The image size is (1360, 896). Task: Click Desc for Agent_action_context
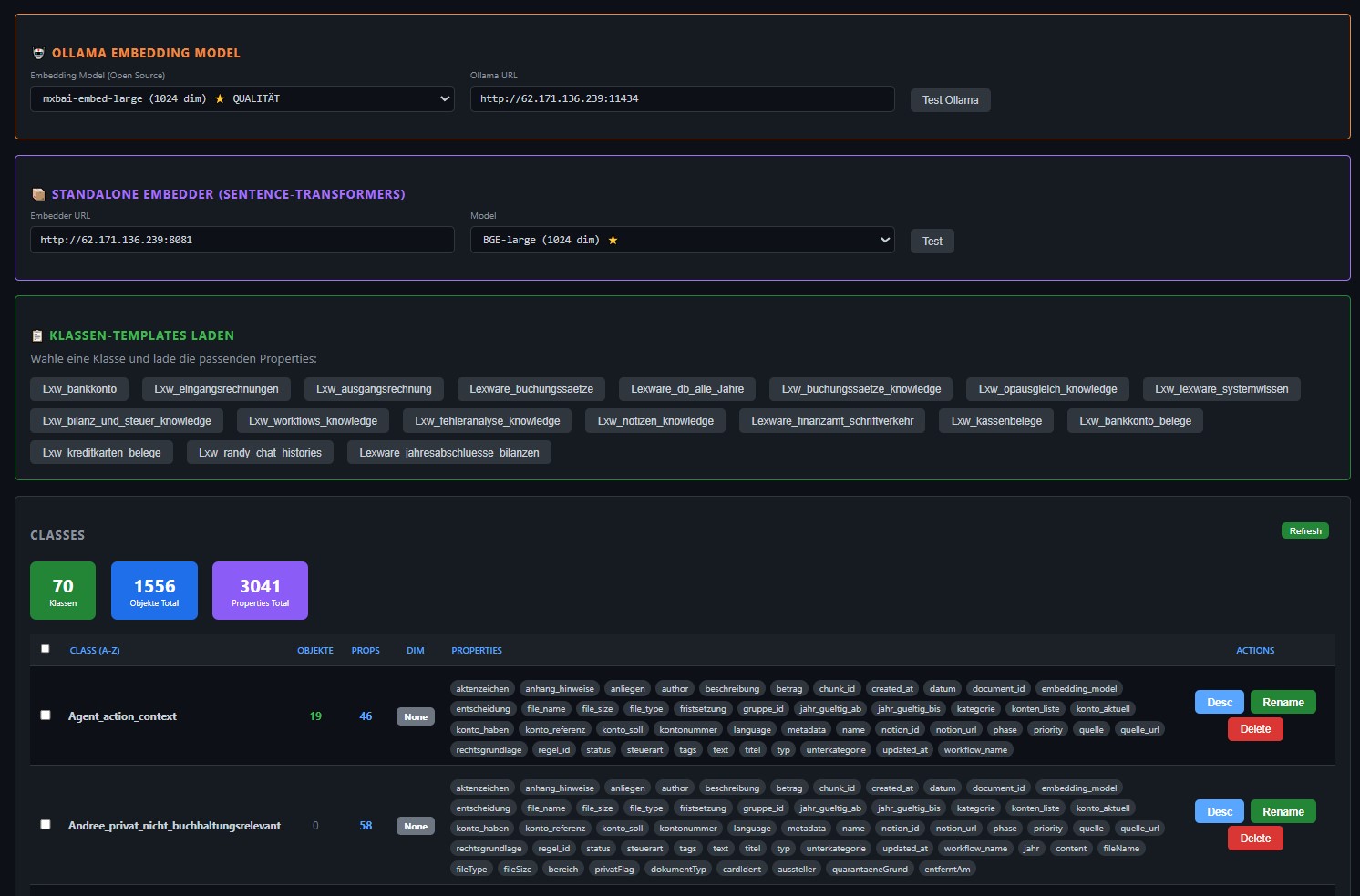coord(1220,702)
